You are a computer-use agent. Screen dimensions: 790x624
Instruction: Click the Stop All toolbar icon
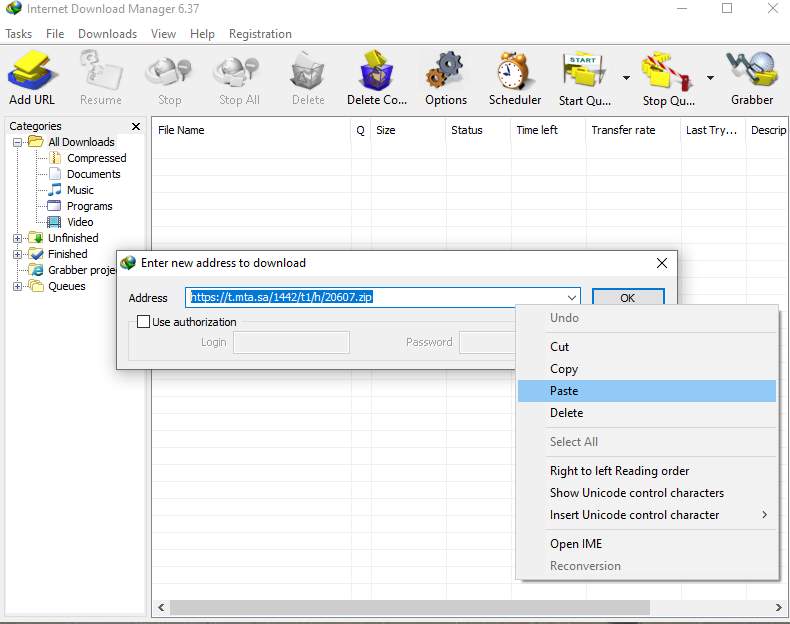tap(239, 77)
